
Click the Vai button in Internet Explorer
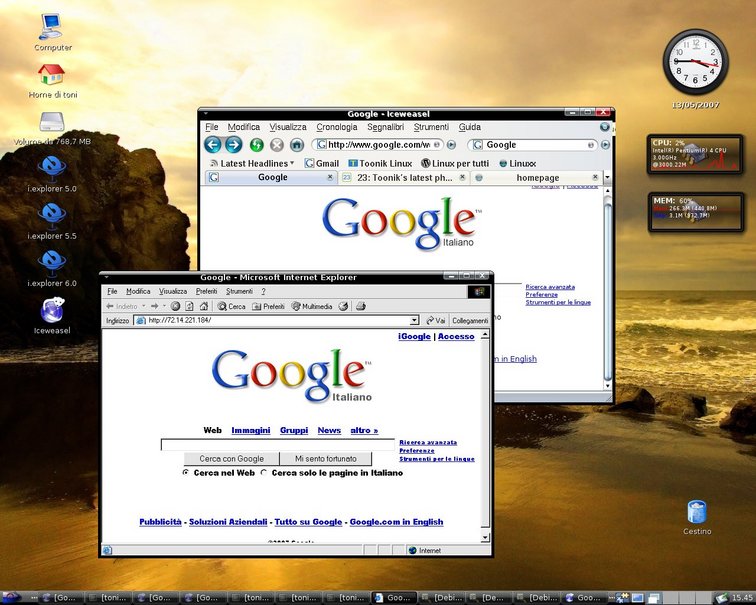pos(435,321)
